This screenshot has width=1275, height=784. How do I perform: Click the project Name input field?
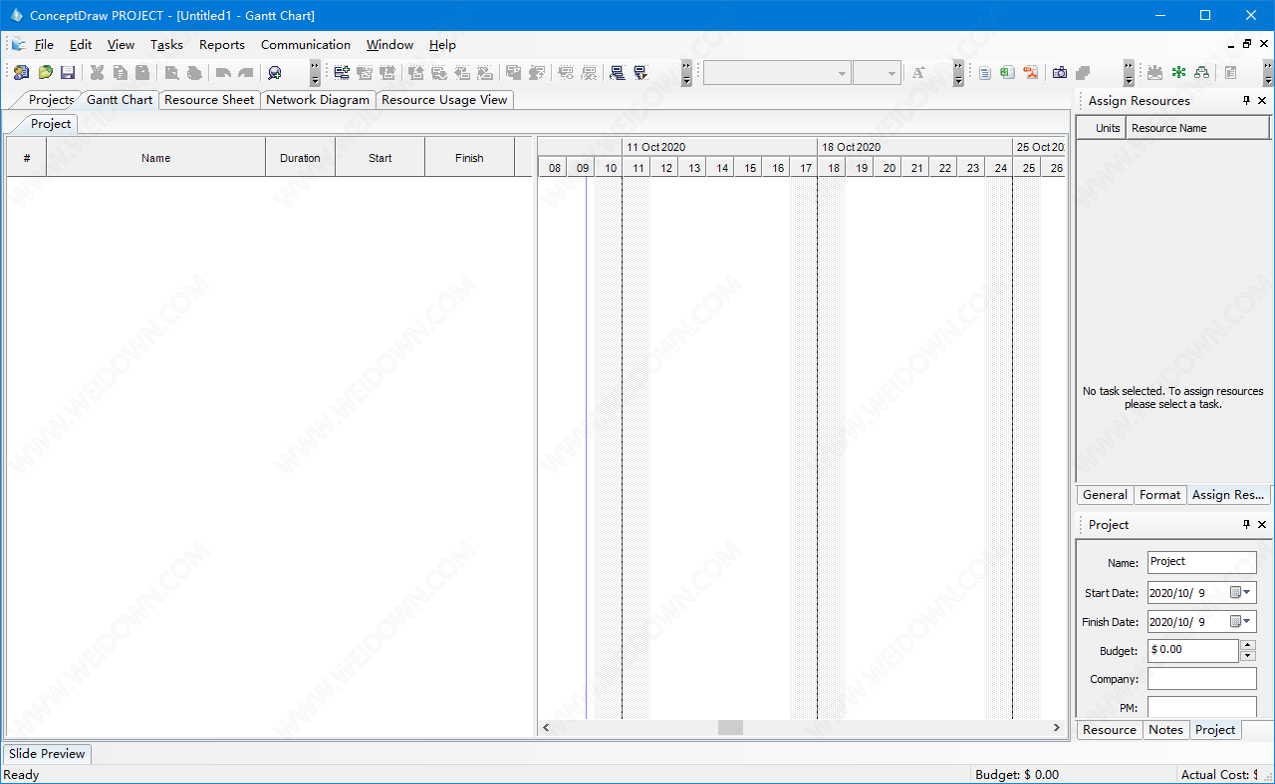pos(1202,562)
